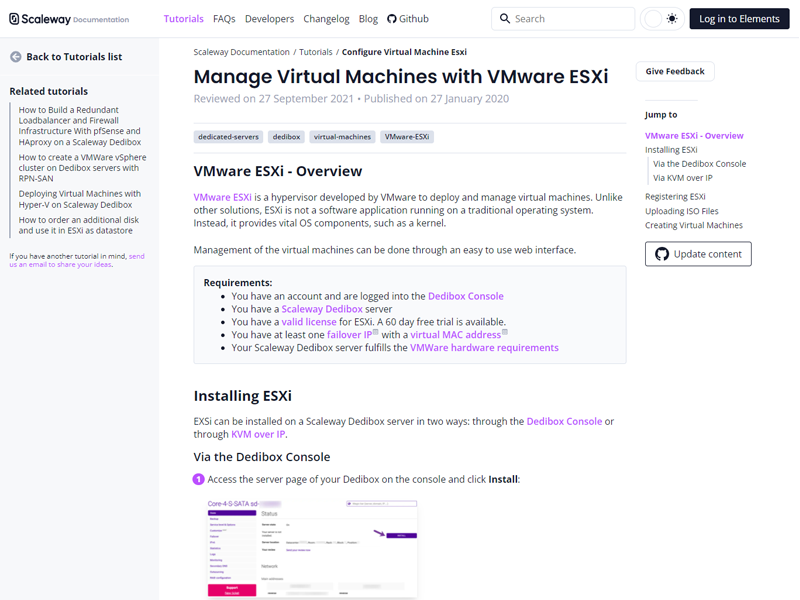Image resolution: width=800 pixels, height=600 pixels.
Task: Click the sun icon in theme switch
Action: (672, 19)
